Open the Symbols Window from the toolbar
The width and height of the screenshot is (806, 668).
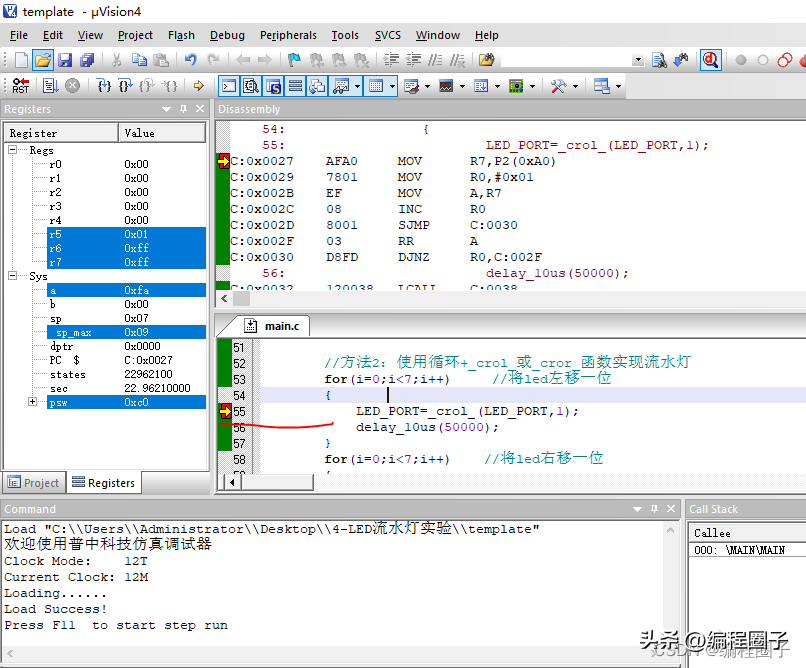coord(273,86)
